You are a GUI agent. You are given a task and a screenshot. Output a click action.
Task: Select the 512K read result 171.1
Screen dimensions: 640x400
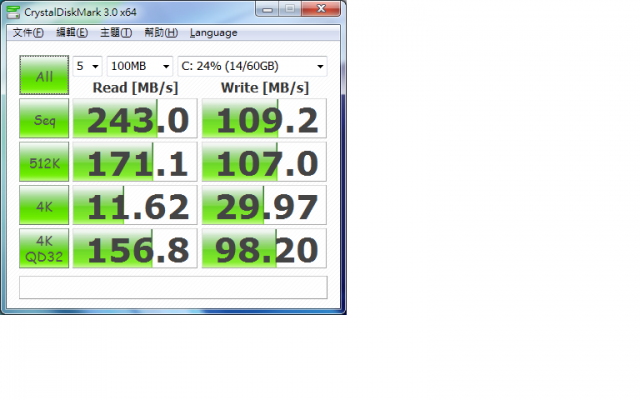tap(135, 162)
